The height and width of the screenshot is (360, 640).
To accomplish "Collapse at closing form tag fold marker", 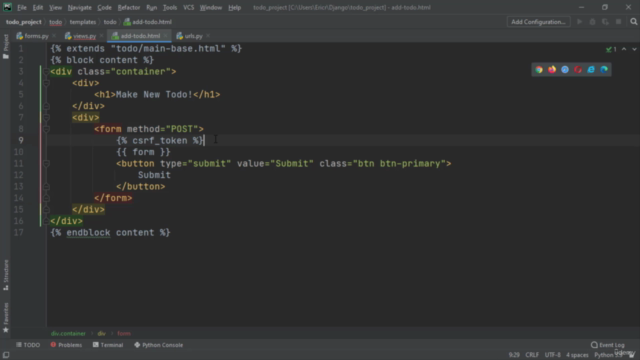I will [x=46, y=198].
